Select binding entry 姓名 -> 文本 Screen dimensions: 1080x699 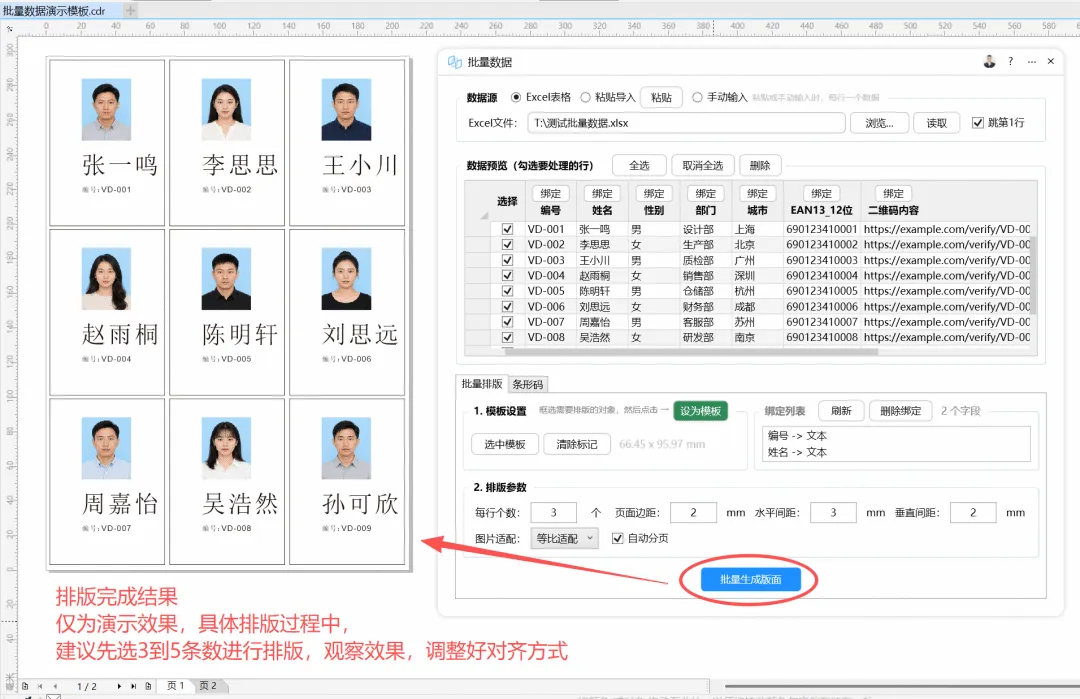click(797, 452)
